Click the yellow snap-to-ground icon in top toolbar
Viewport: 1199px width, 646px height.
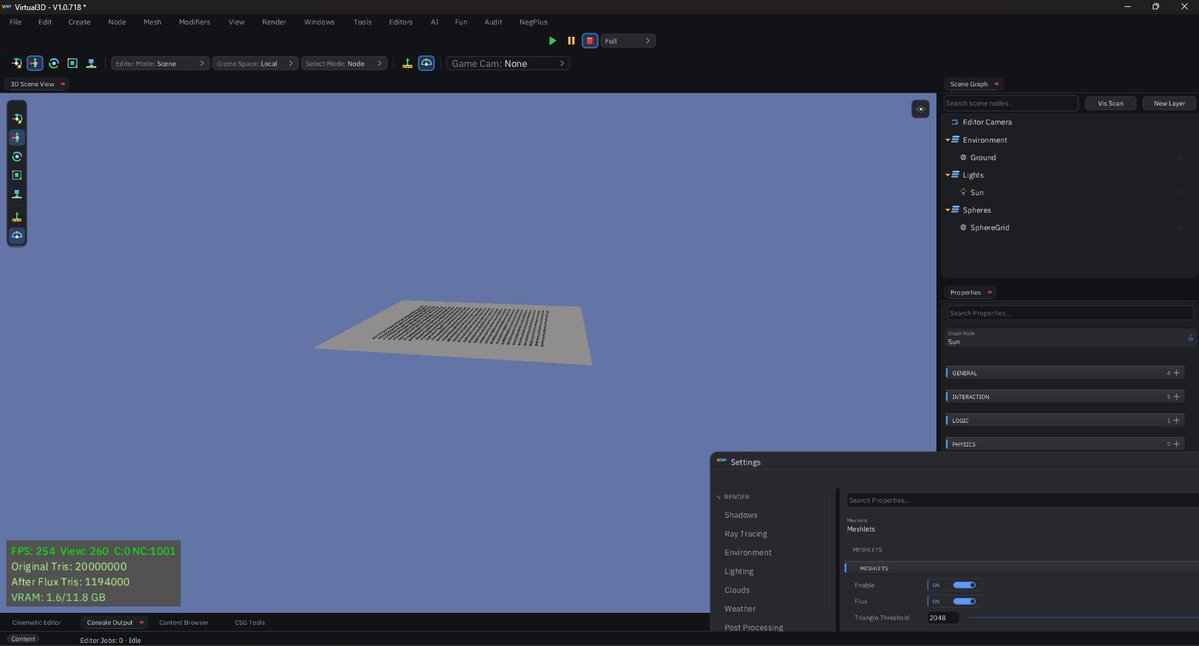(408, 63)
